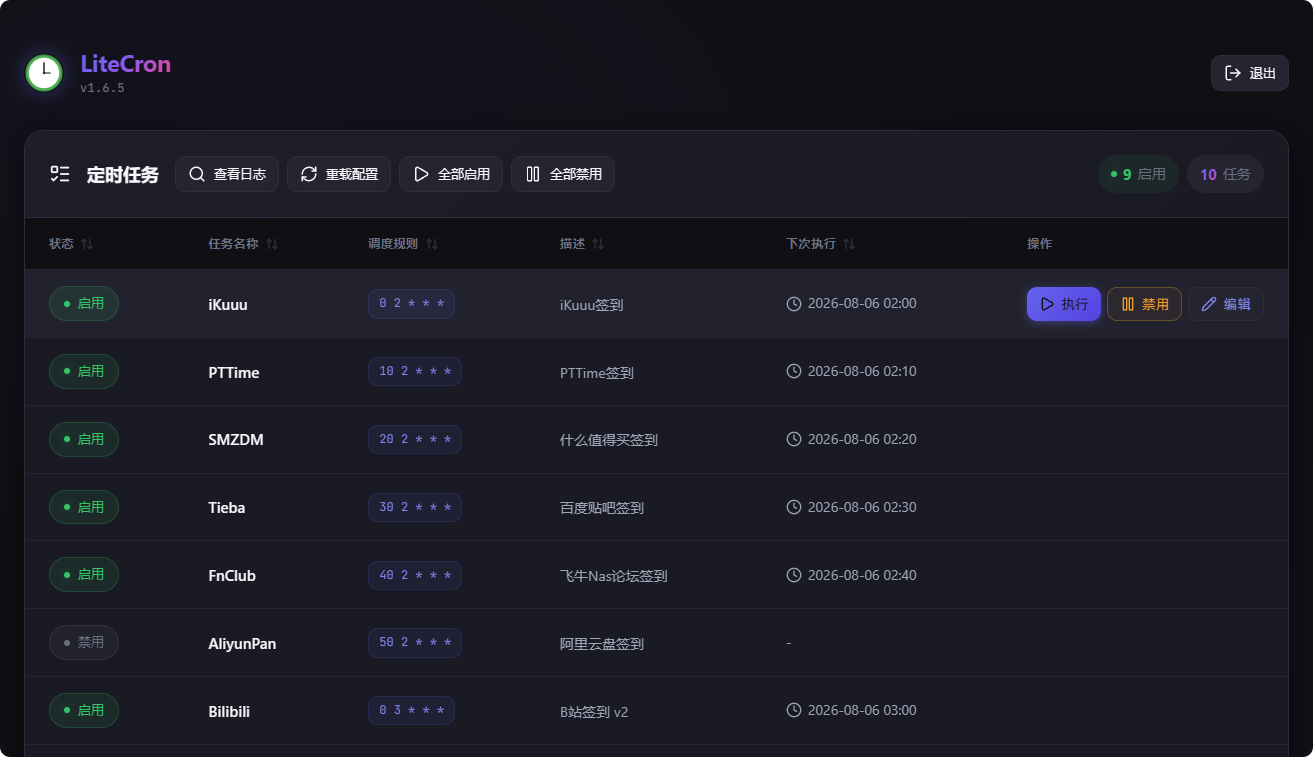
Task: Click next run 2026-08-06 02:10
Action: [851, 371]
